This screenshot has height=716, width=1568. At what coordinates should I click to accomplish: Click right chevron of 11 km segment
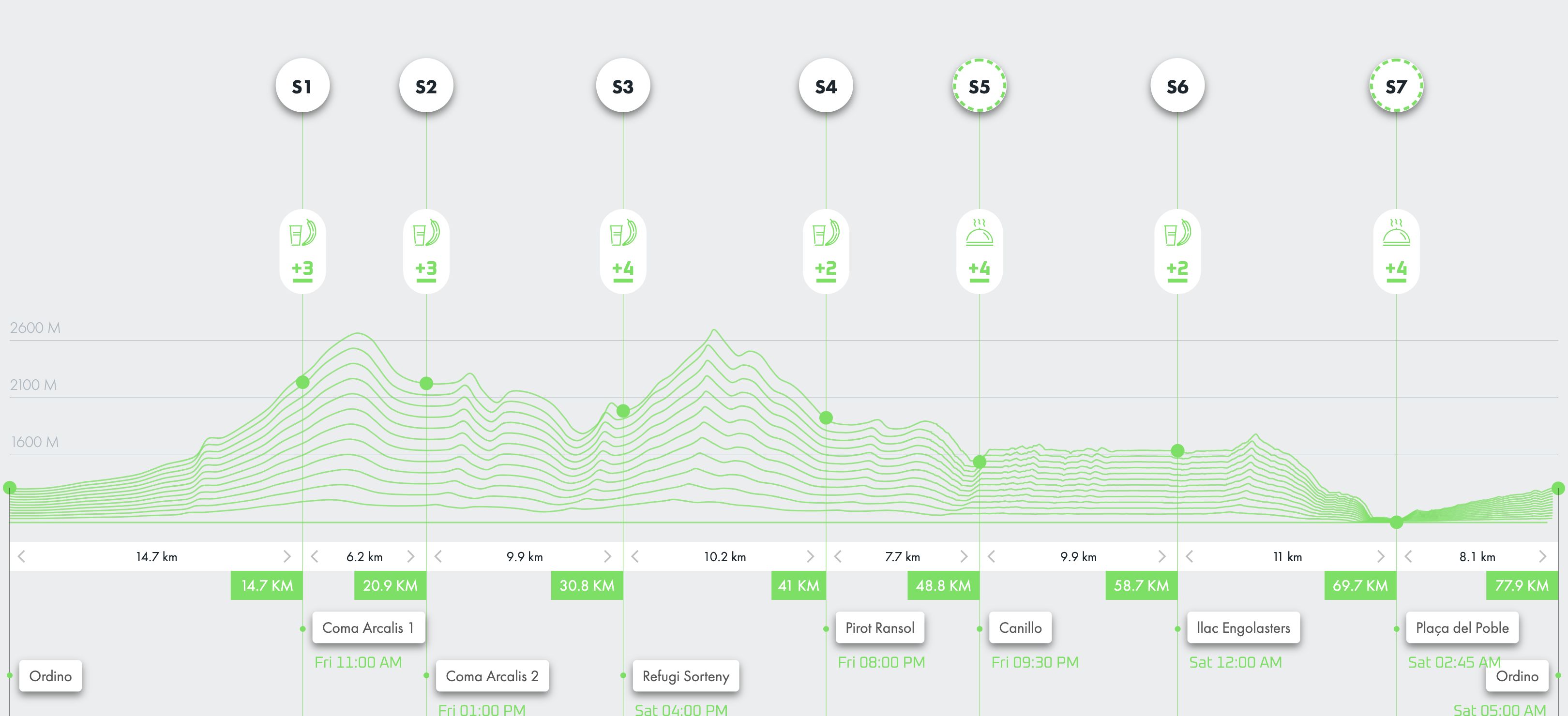click(x=1381, y=556)
